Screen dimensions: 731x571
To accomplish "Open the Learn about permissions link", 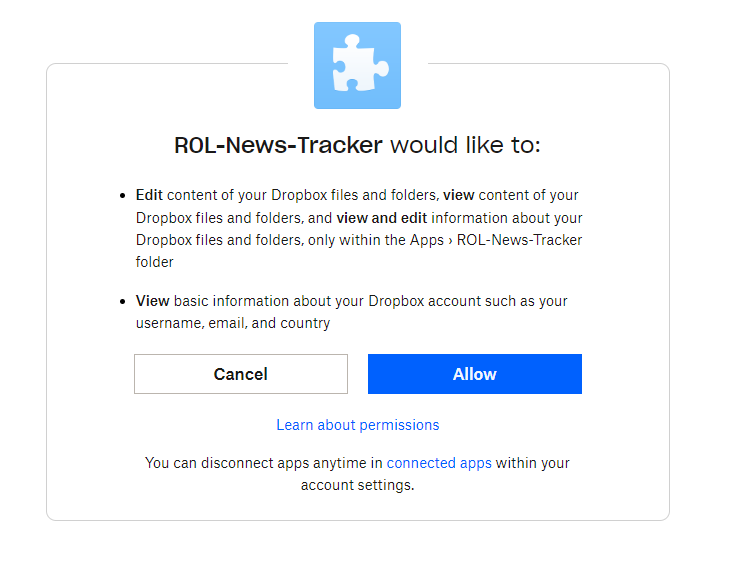I will [358, 425].
